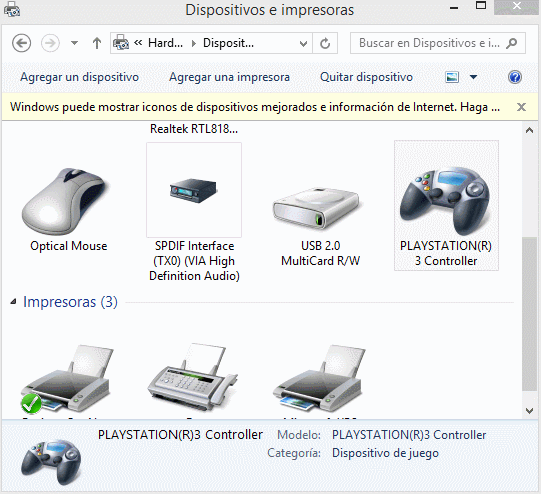Select the fax machine device icon
The image size is (541, 494).
tap(193, 377)
